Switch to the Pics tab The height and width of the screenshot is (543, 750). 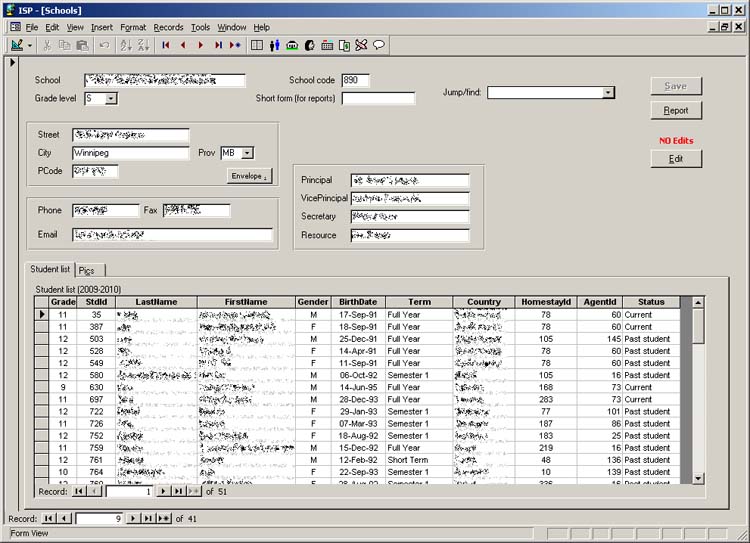87,270
